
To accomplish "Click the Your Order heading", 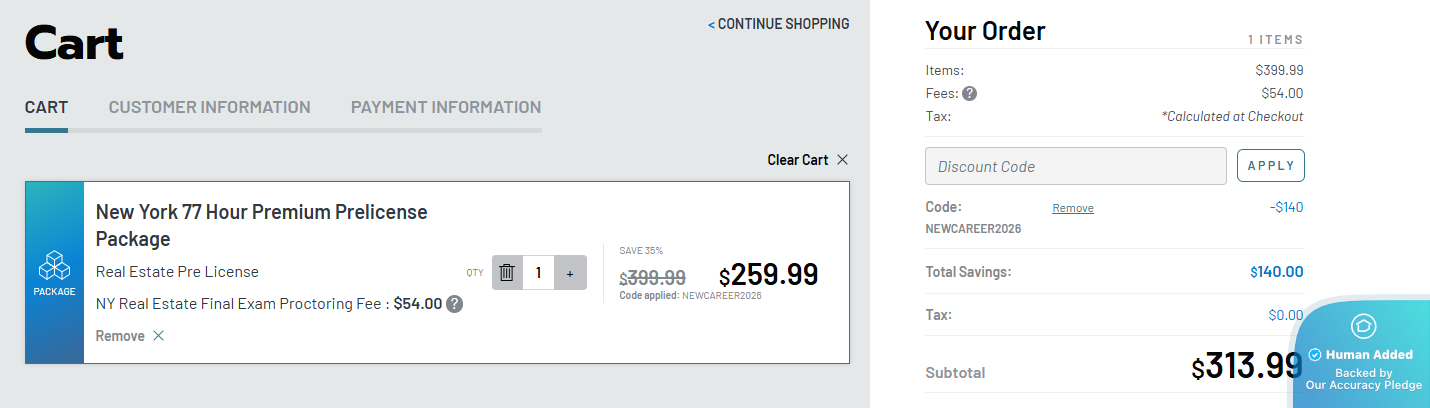I will click(985, 31).
